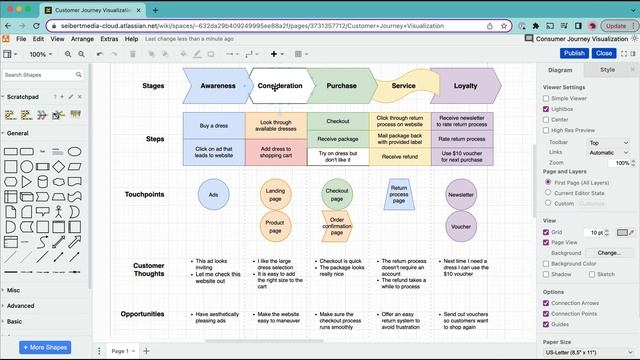The image size is (640, 360).
Task: Click the blue Close button
Action: 604,53
